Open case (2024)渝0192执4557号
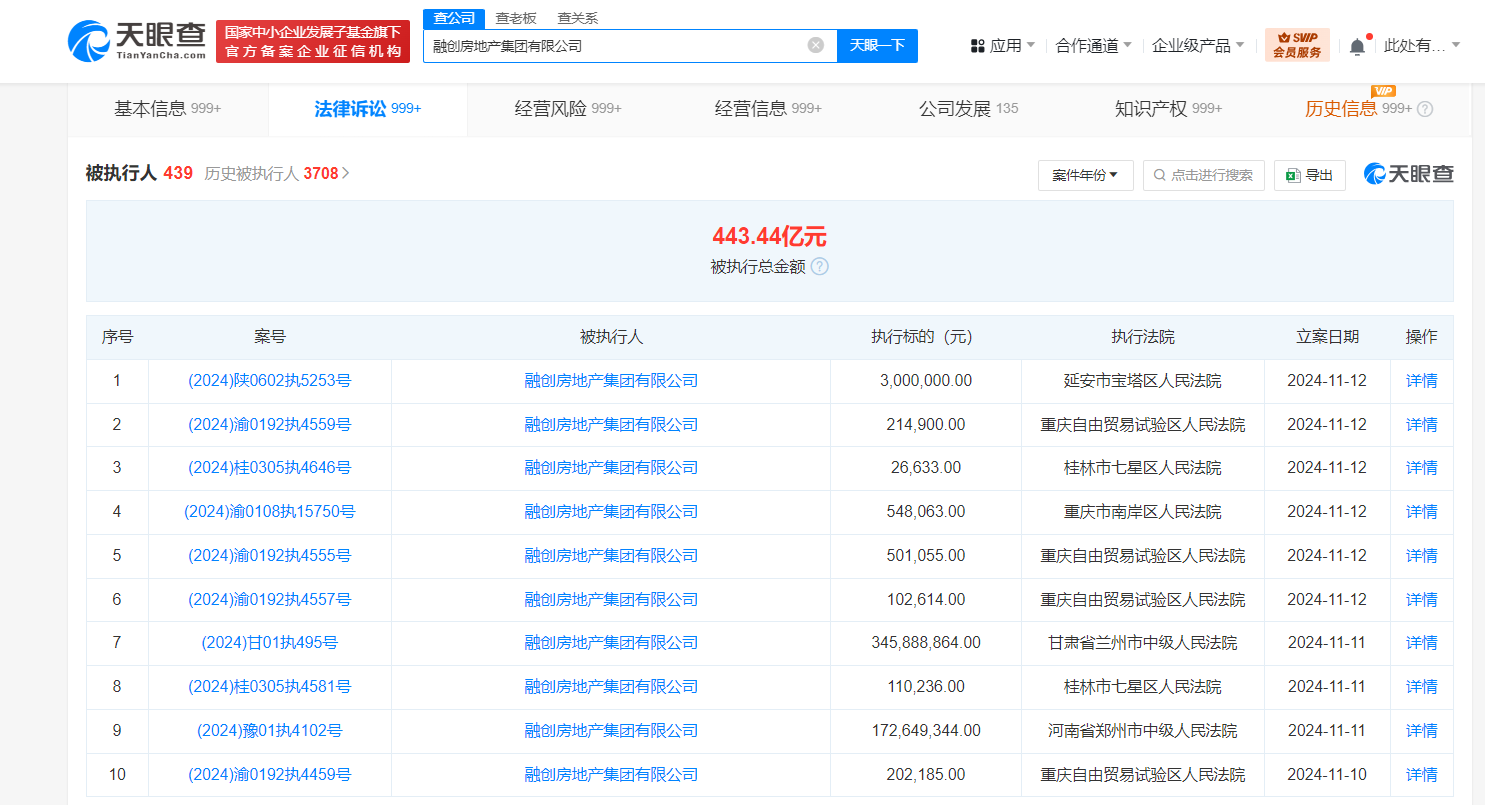This screenshot has width=1485, height=805. coord(270,600)
